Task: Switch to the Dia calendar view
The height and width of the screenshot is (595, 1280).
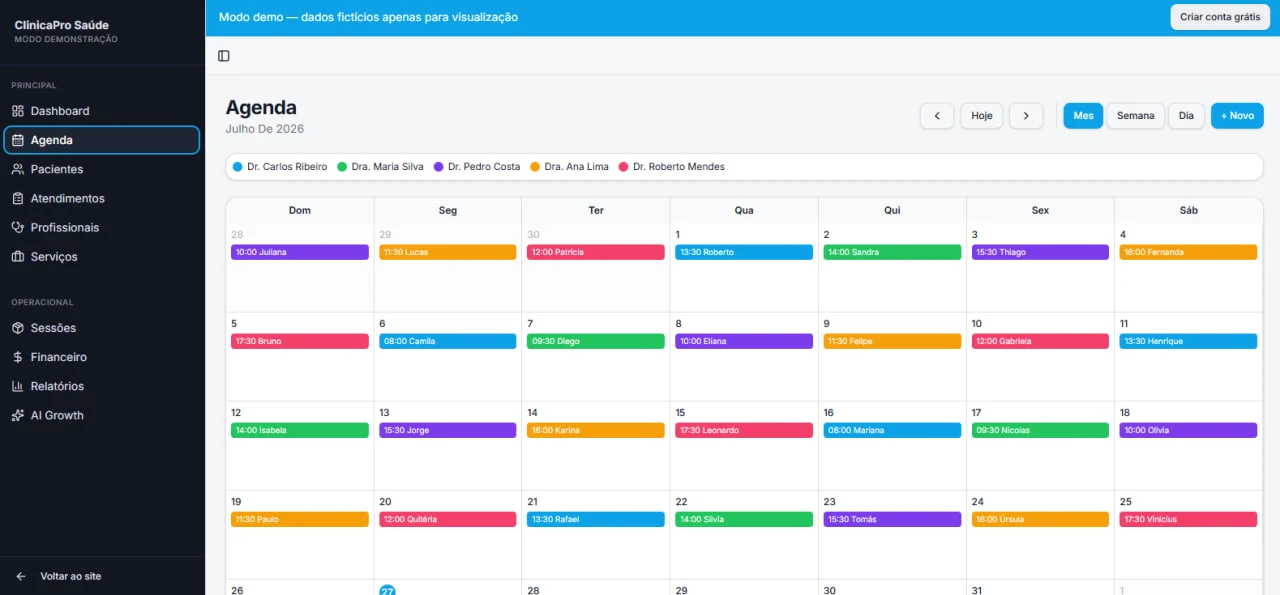Action: pos(1186,116)
